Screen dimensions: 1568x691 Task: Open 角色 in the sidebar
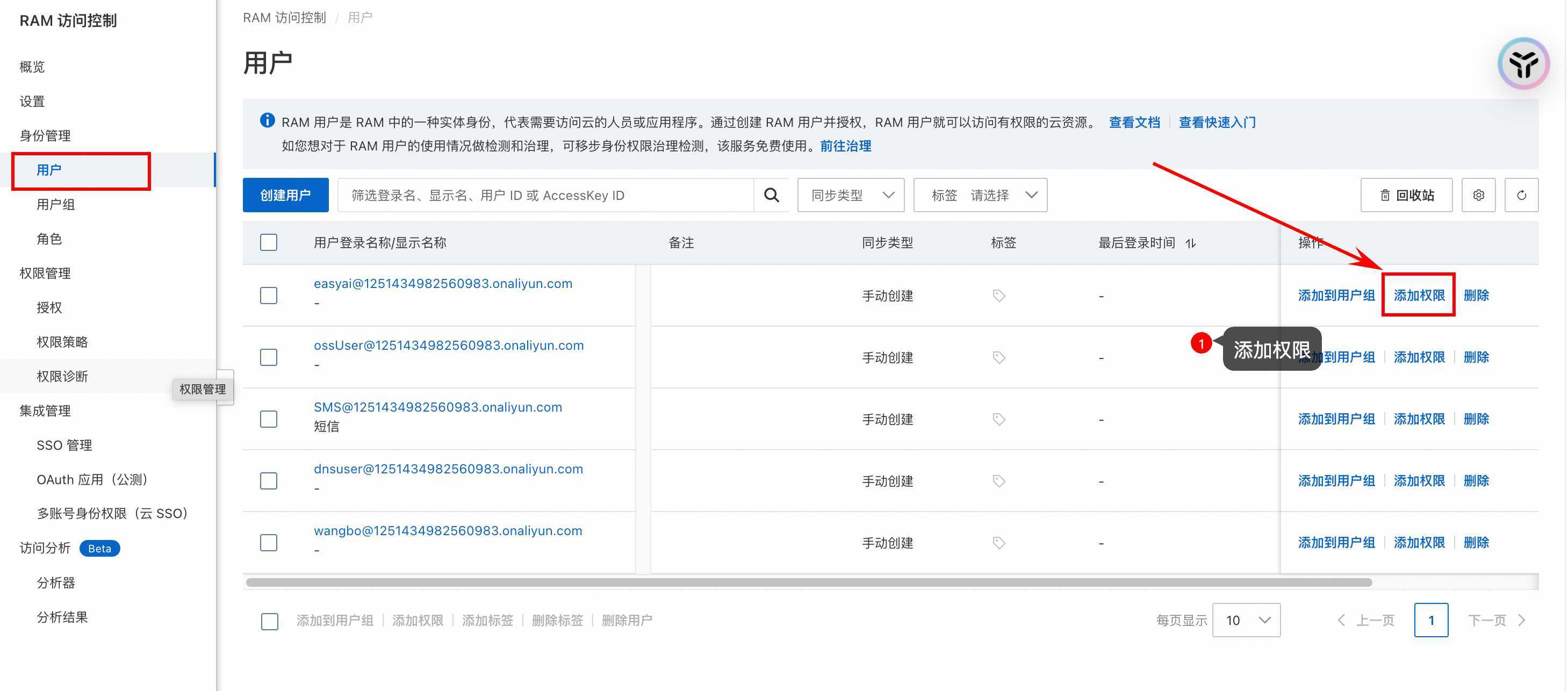(x=49, y=239)
